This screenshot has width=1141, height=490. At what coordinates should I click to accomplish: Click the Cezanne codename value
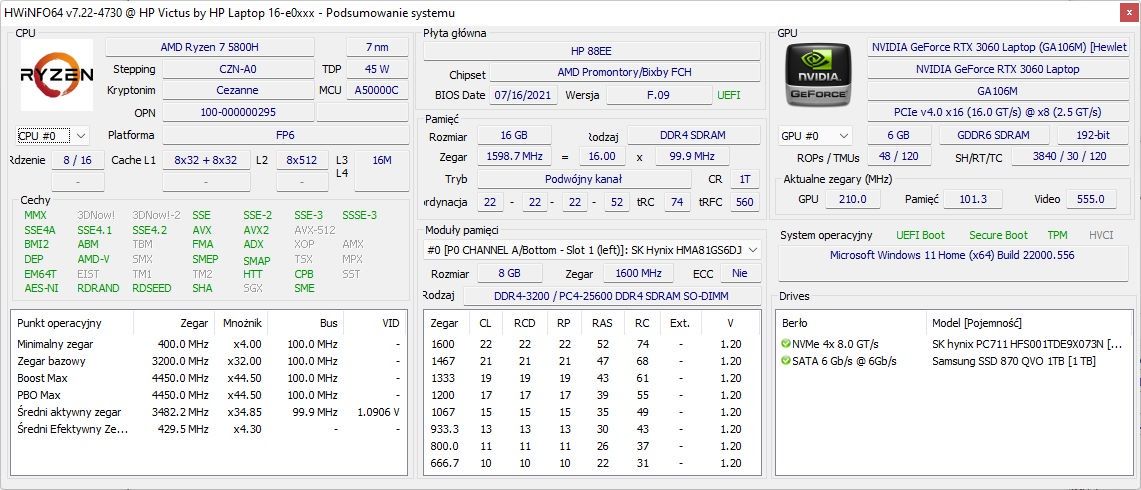click(237, 90)
